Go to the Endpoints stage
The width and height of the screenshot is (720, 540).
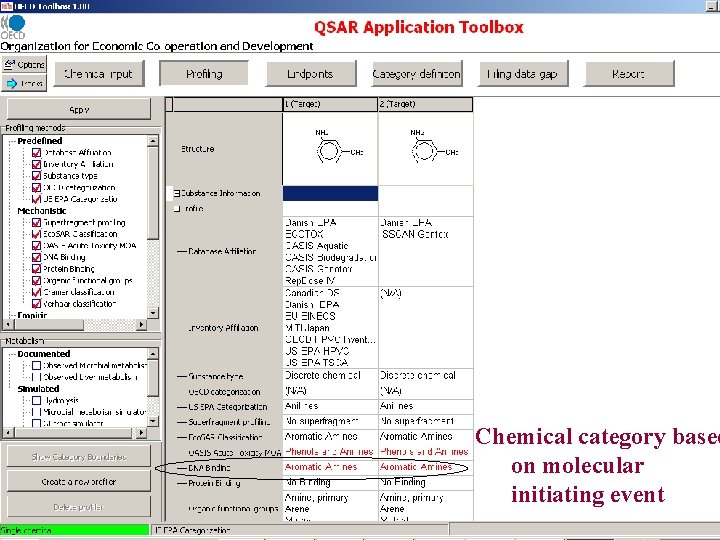310,73
